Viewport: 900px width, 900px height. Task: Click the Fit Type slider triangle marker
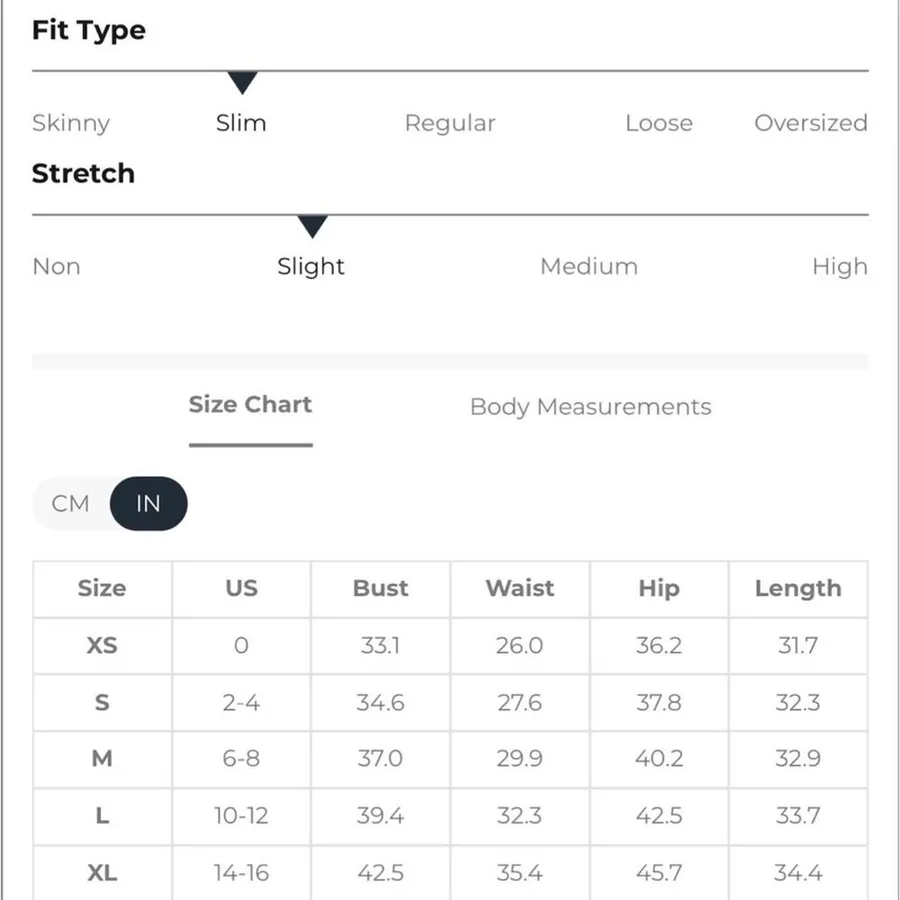pos(242,83)
